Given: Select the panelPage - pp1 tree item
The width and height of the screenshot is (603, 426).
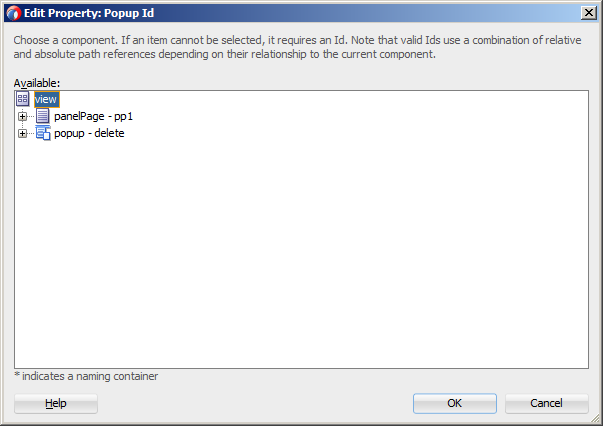Looking at the screenshot, I should [x=93, y=116].
